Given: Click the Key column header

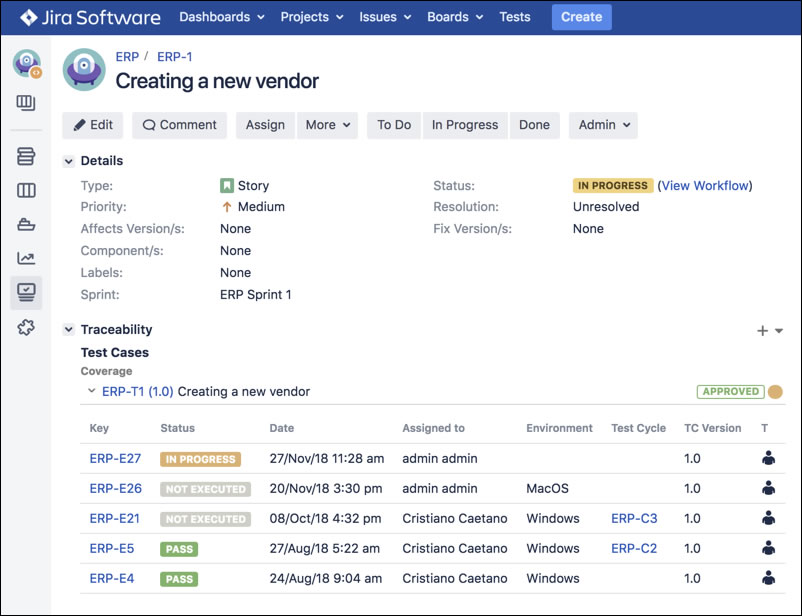Looking at the screenshot, I should 99,428.
